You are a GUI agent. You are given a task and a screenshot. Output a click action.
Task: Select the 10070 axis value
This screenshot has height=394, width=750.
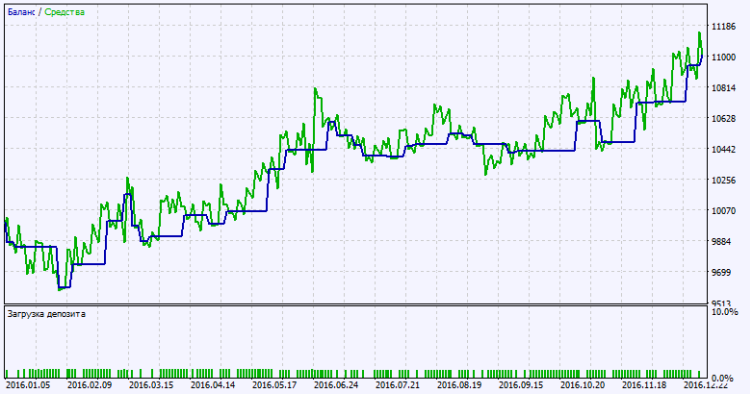click(724, 211)
